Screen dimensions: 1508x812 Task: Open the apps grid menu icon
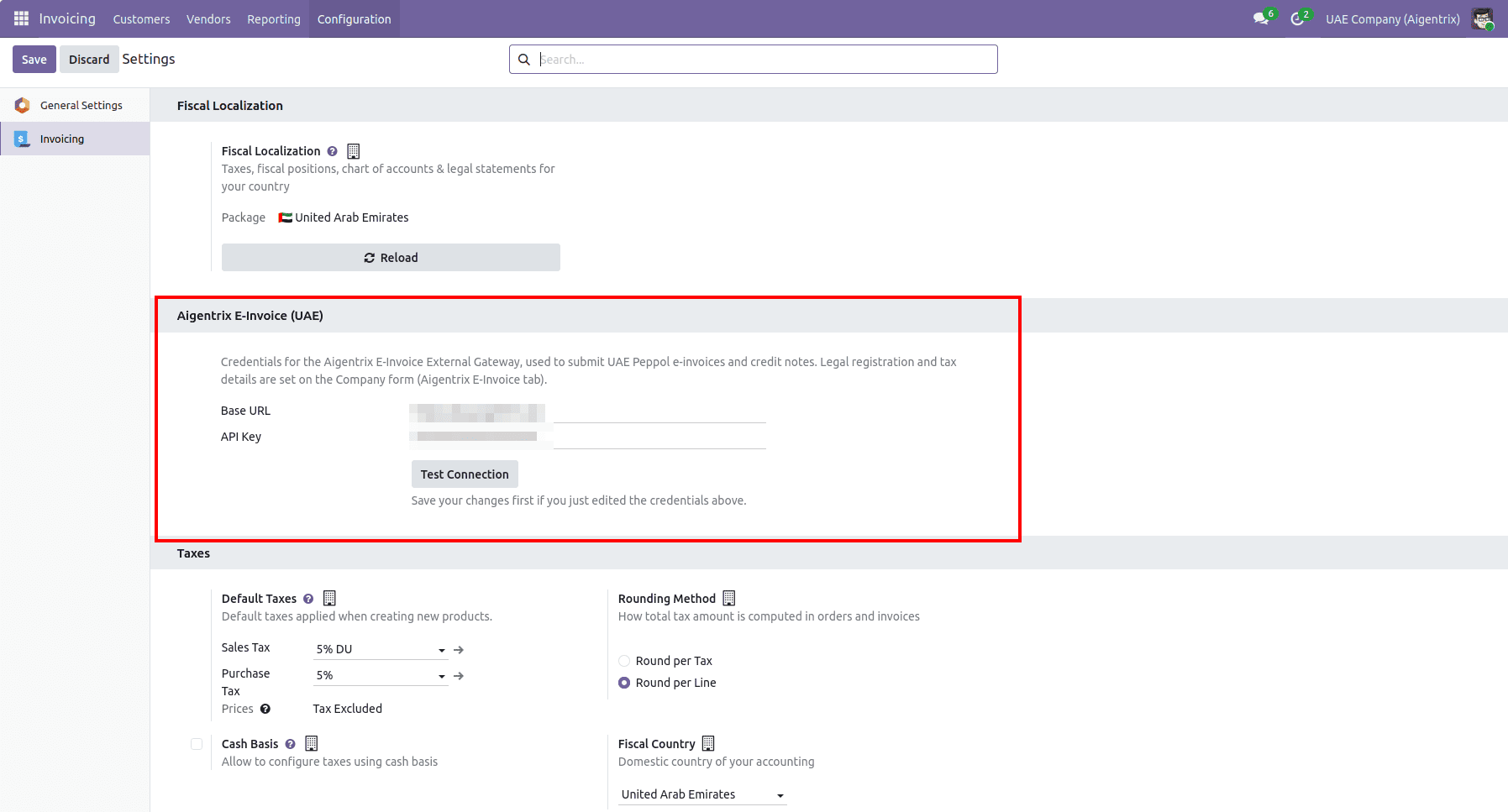(21, 18)
